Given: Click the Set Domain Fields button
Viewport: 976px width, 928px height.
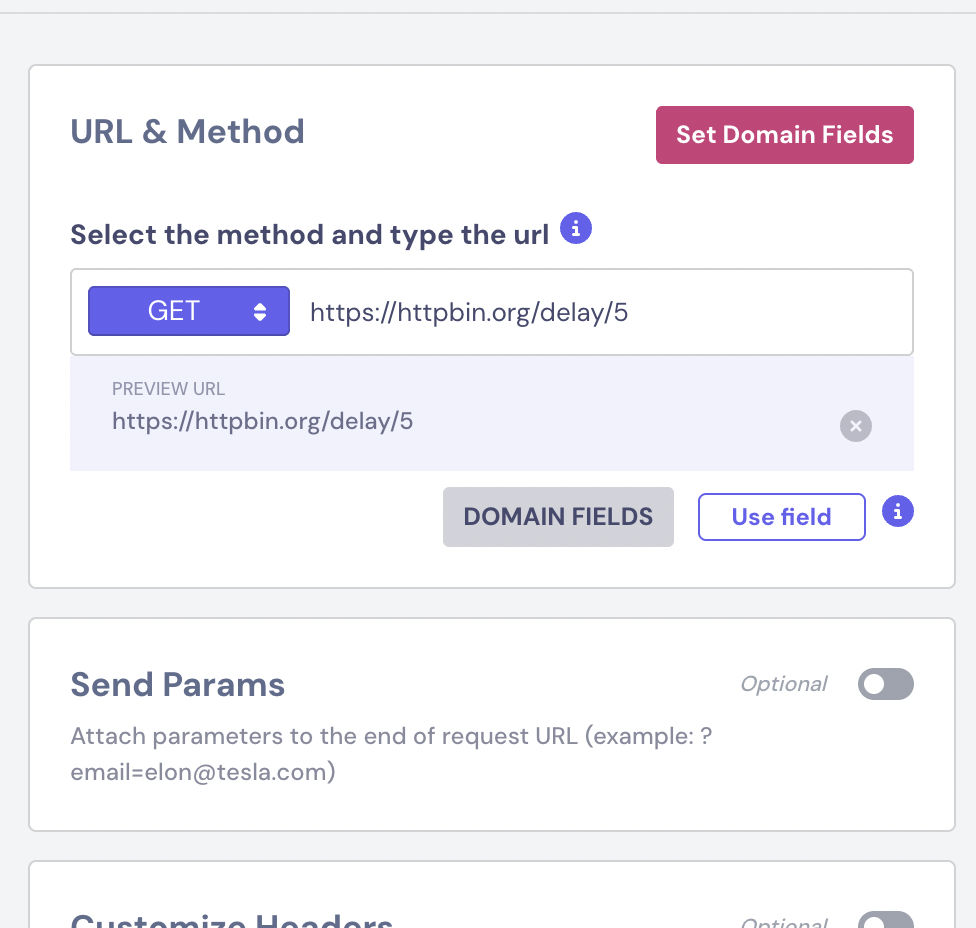Looking at the screenshot, I should click(x=784, y=135).
